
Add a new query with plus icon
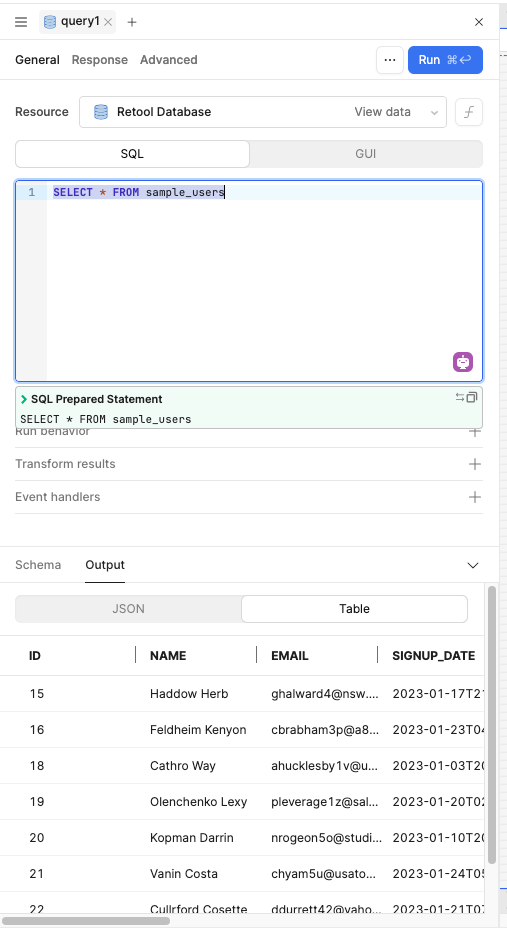coord(132,22)
